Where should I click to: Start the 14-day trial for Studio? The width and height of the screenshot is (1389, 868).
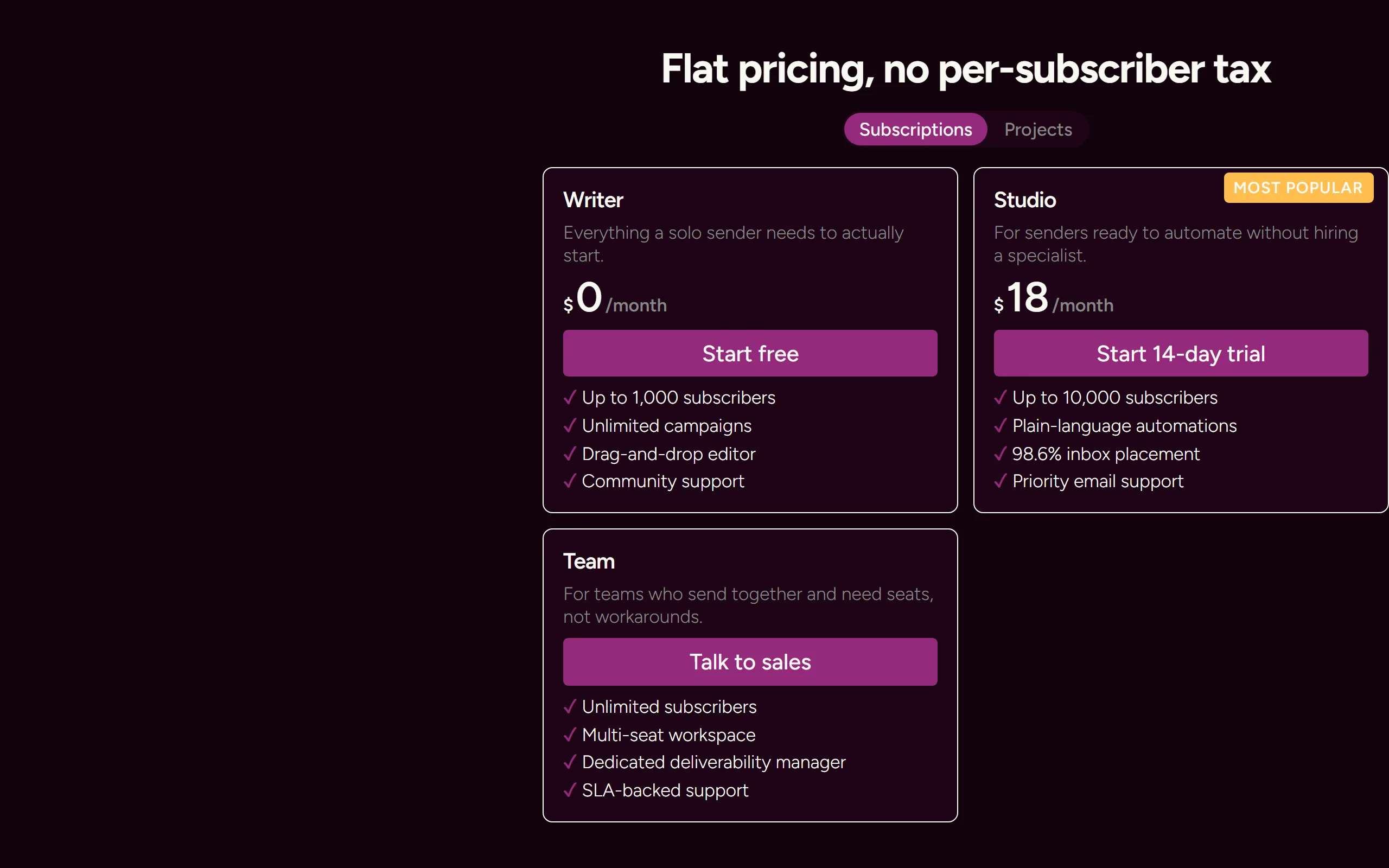[x=1181, y=353]
